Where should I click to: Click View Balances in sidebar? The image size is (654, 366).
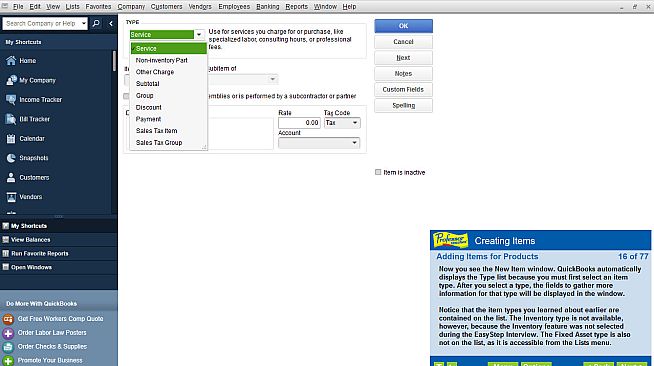tap(30, 240)
